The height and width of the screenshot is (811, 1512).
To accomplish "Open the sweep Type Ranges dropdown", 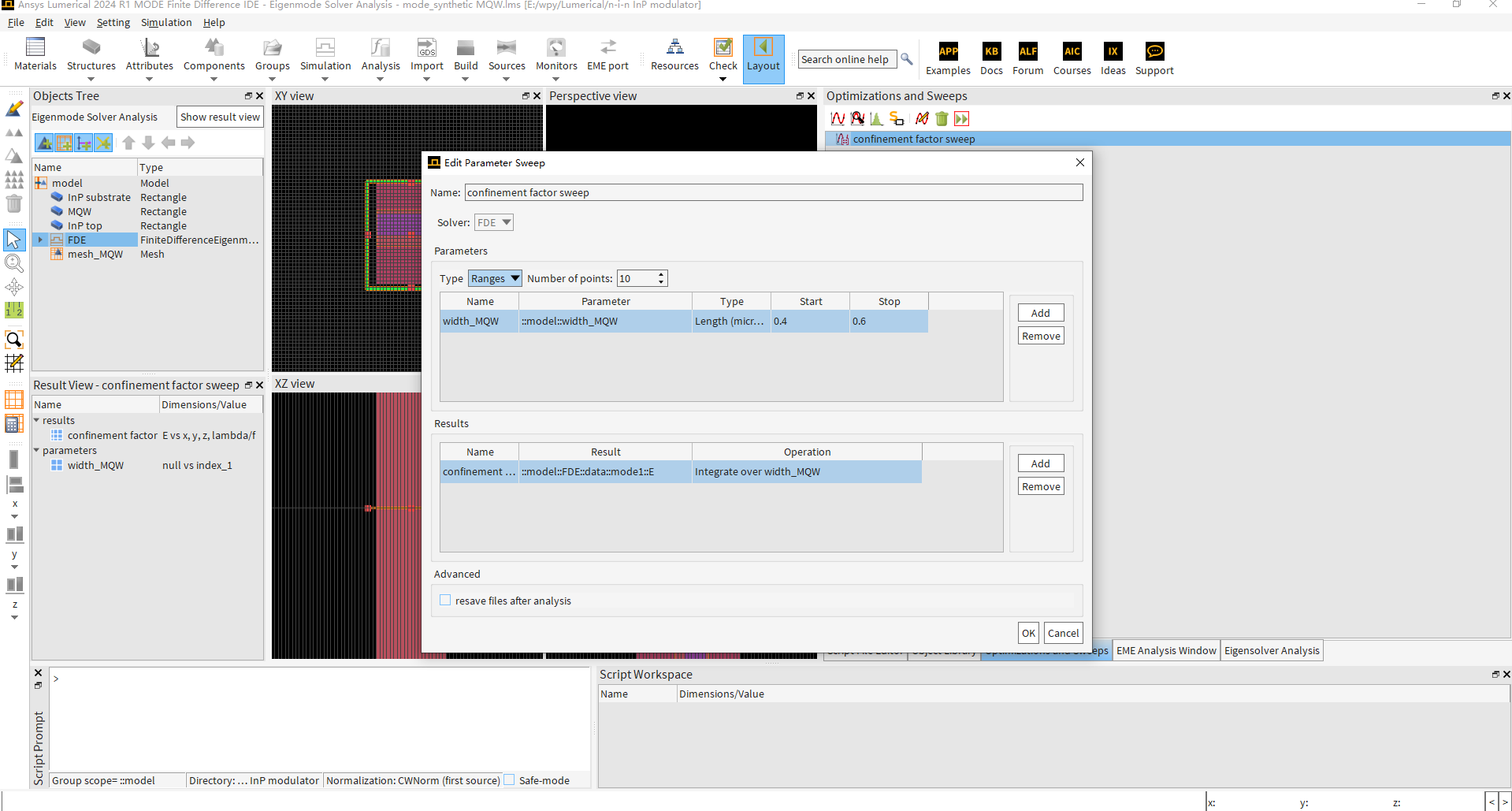I will pyautogui.click(x=495, y=278).
